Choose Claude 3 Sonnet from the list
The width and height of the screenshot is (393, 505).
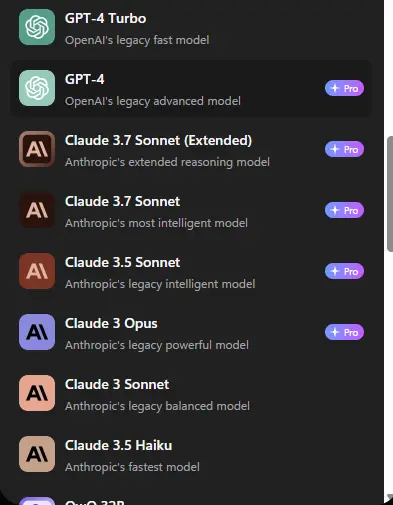point(192,394)
